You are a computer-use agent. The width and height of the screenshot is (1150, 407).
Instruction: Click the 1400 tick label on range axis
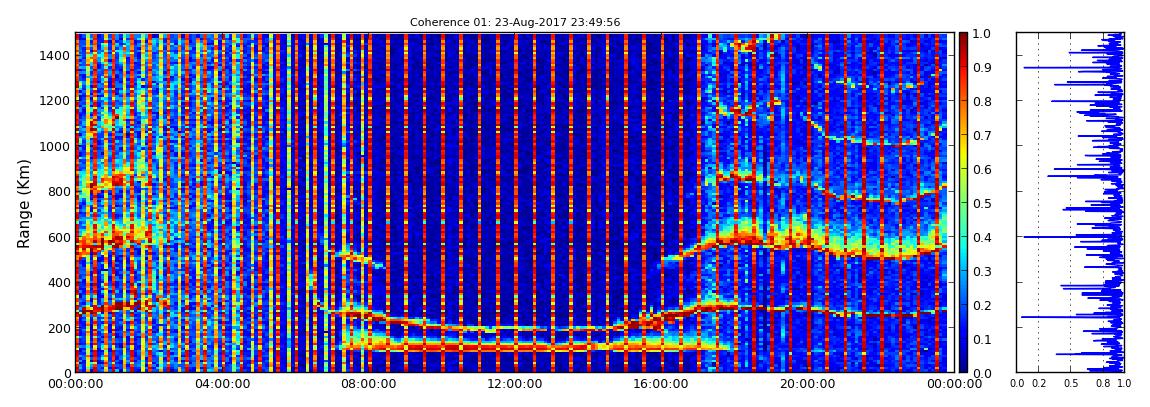(x=57, y=56)
